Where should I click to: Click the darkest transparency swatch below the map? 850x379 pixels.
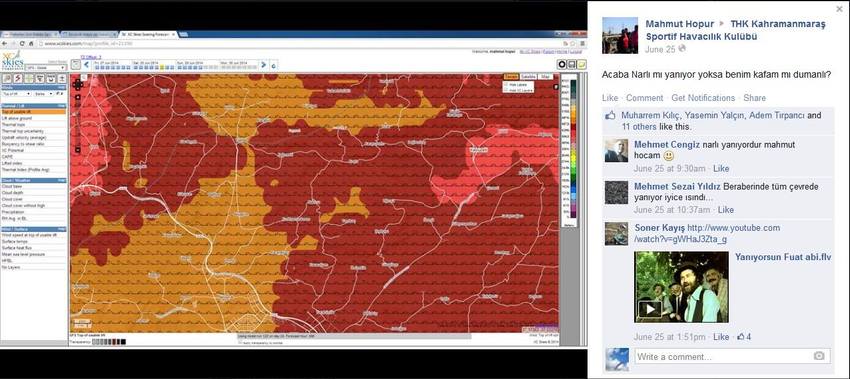click(123, 342)
